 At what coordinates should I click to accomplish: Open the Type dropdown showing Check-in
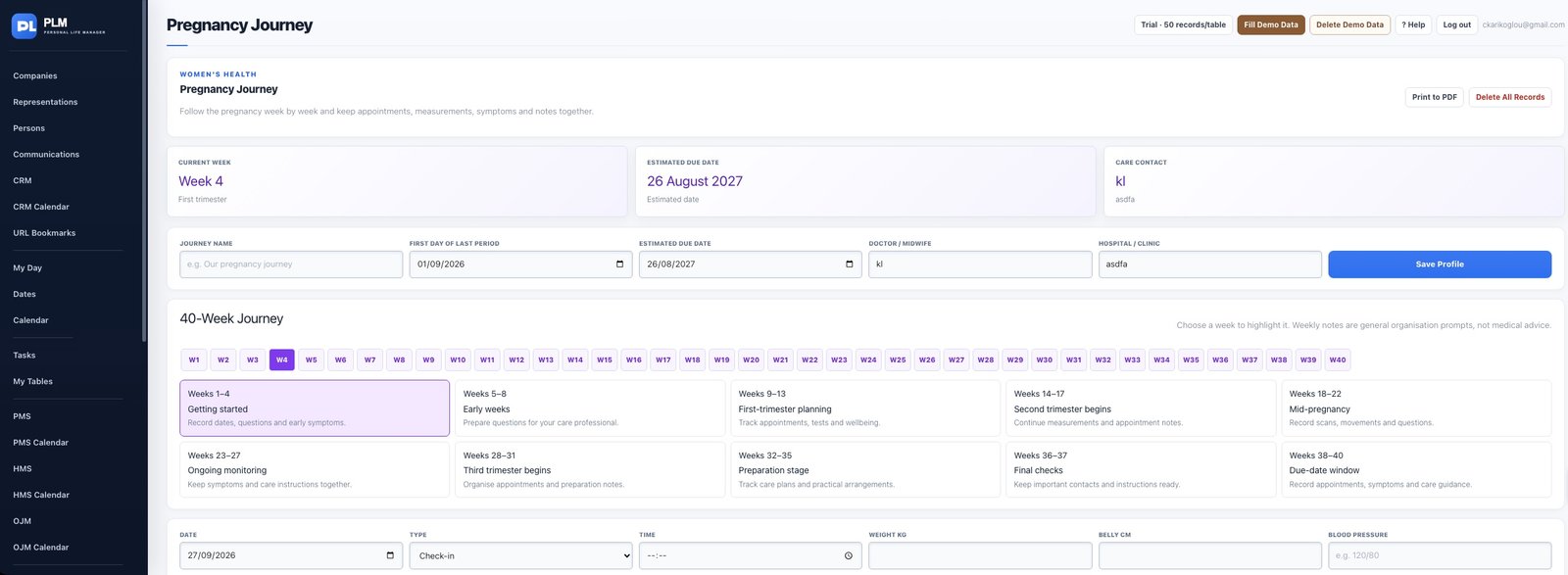(520, 555)
